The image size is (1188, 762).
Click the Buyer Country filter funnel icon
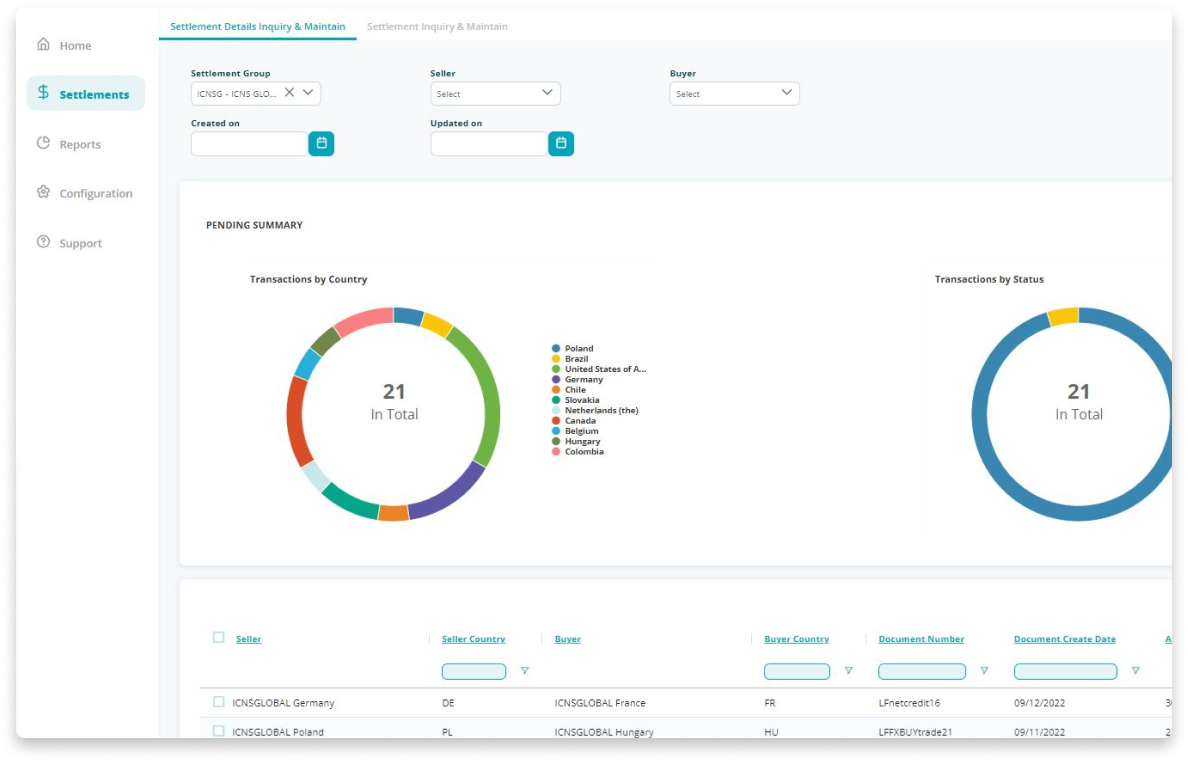(849, 671)
